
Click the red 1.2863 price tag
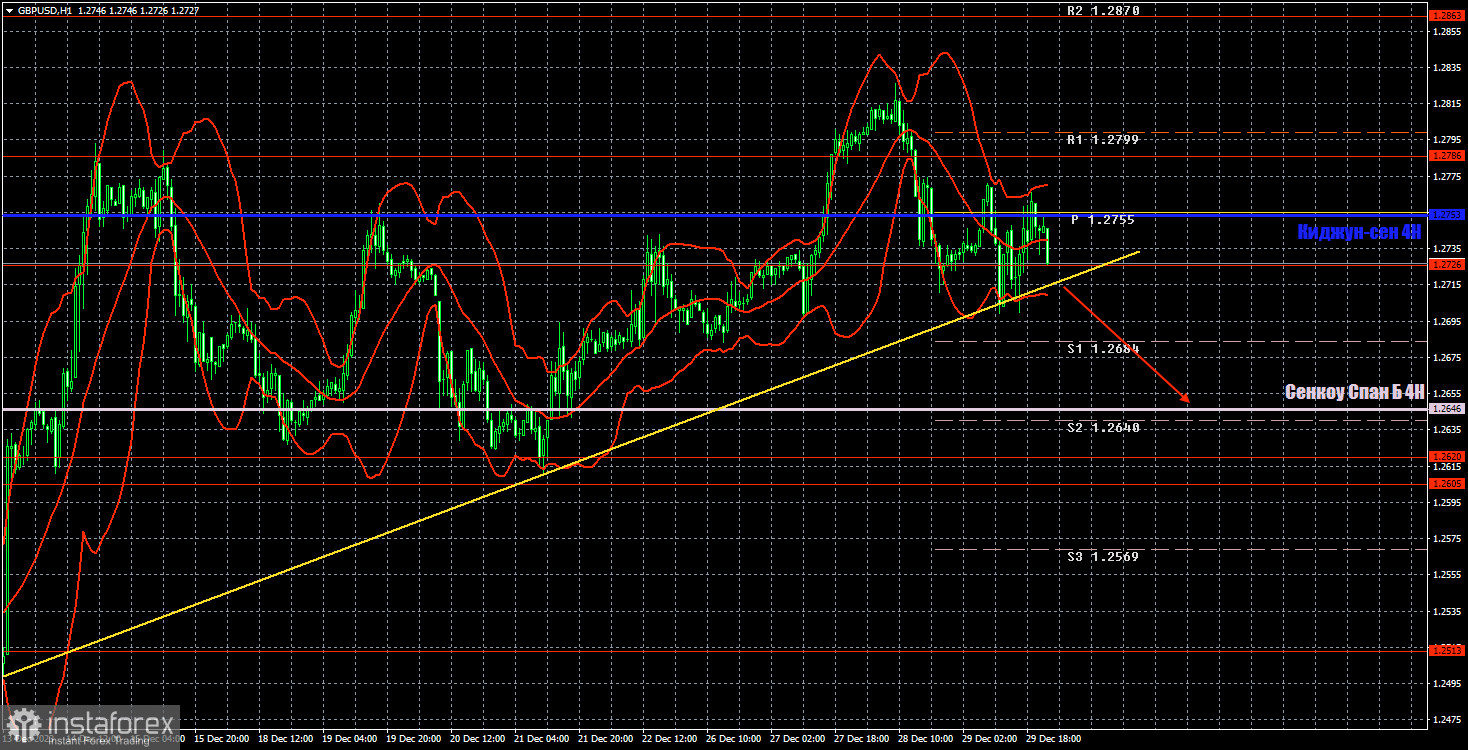point(1448,16)
